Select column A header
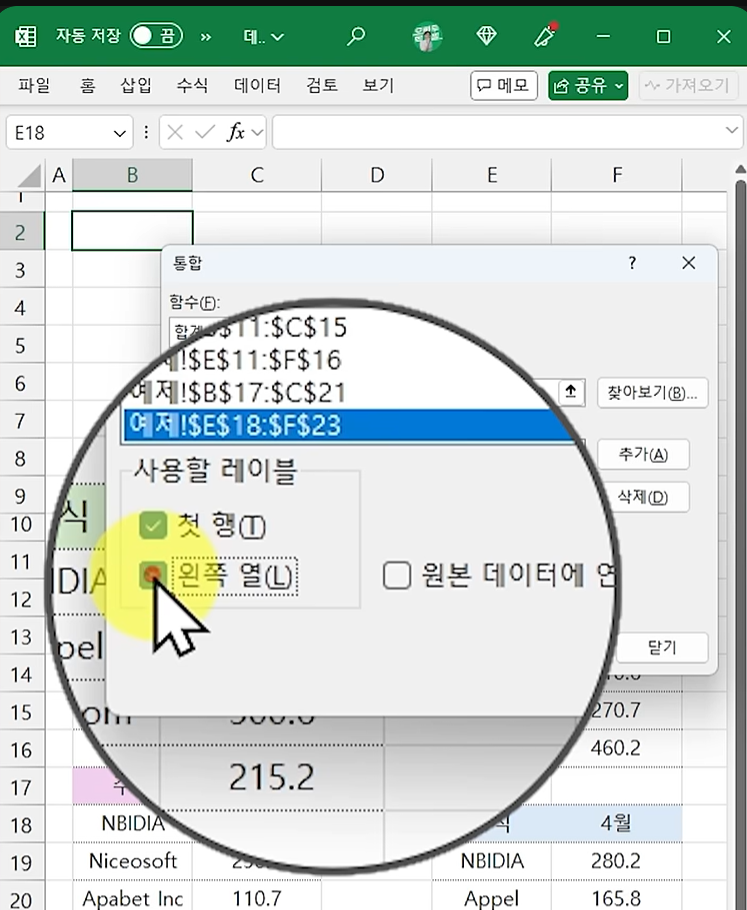 coord(59,175)
